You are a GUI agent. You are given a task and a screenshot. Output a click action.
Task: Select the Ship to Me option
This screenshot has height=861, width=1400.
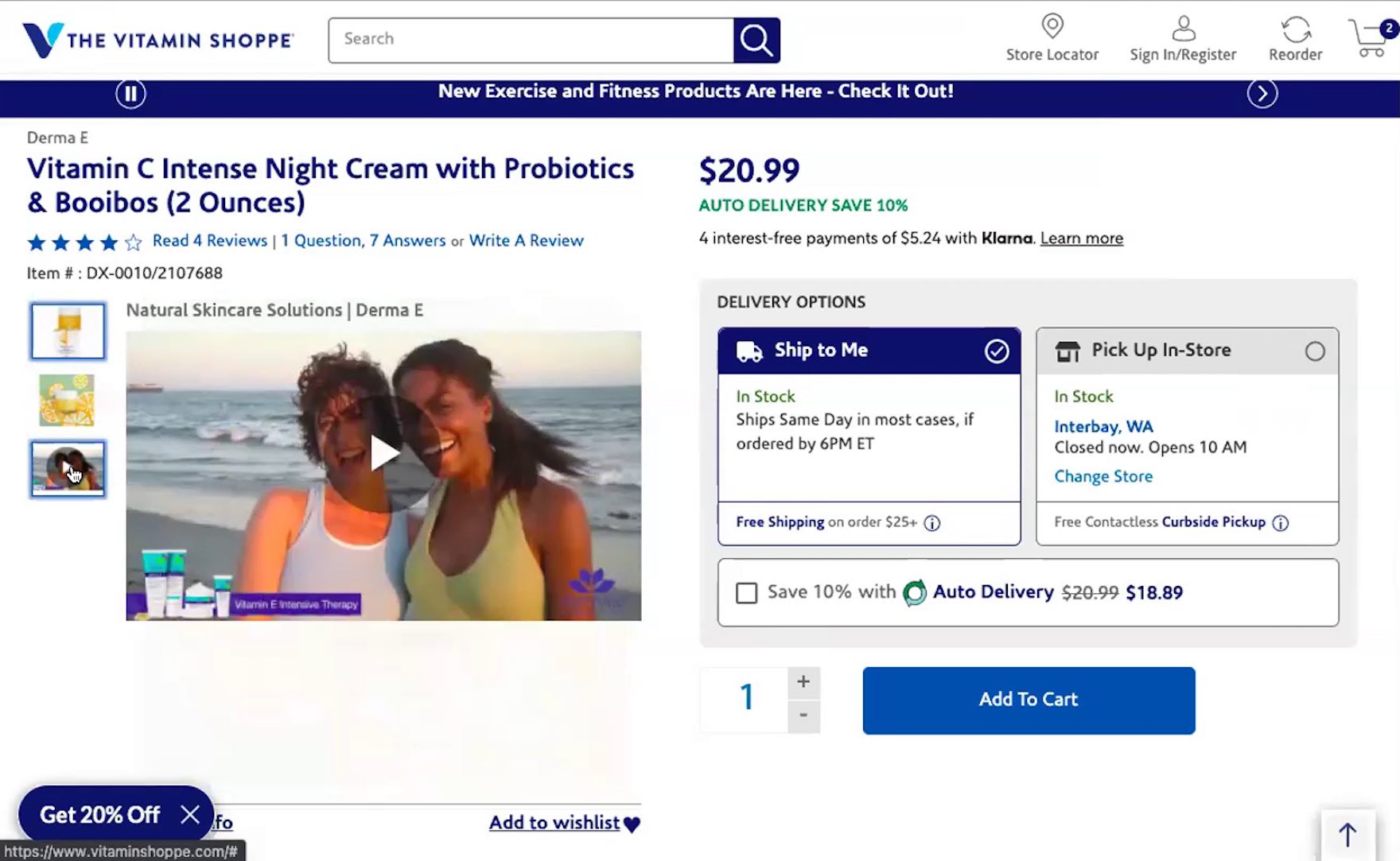click(996, 351)
